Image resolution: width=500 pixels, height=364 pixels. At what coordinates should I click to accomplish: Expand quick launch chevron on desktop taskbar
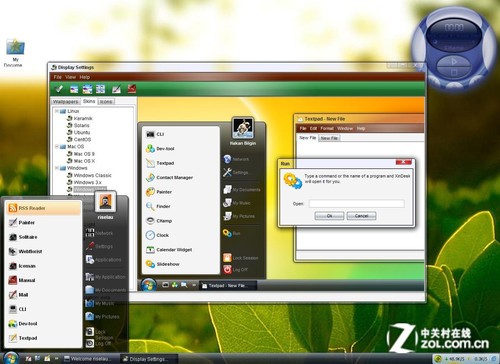pos(56,358)
